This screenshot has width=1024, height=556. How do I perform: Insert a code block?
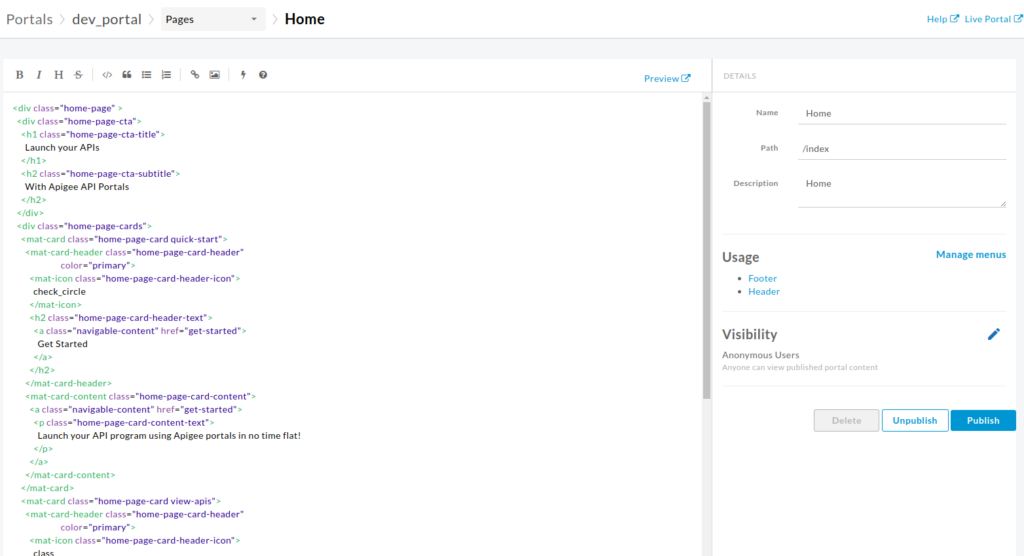click(108, 75)
